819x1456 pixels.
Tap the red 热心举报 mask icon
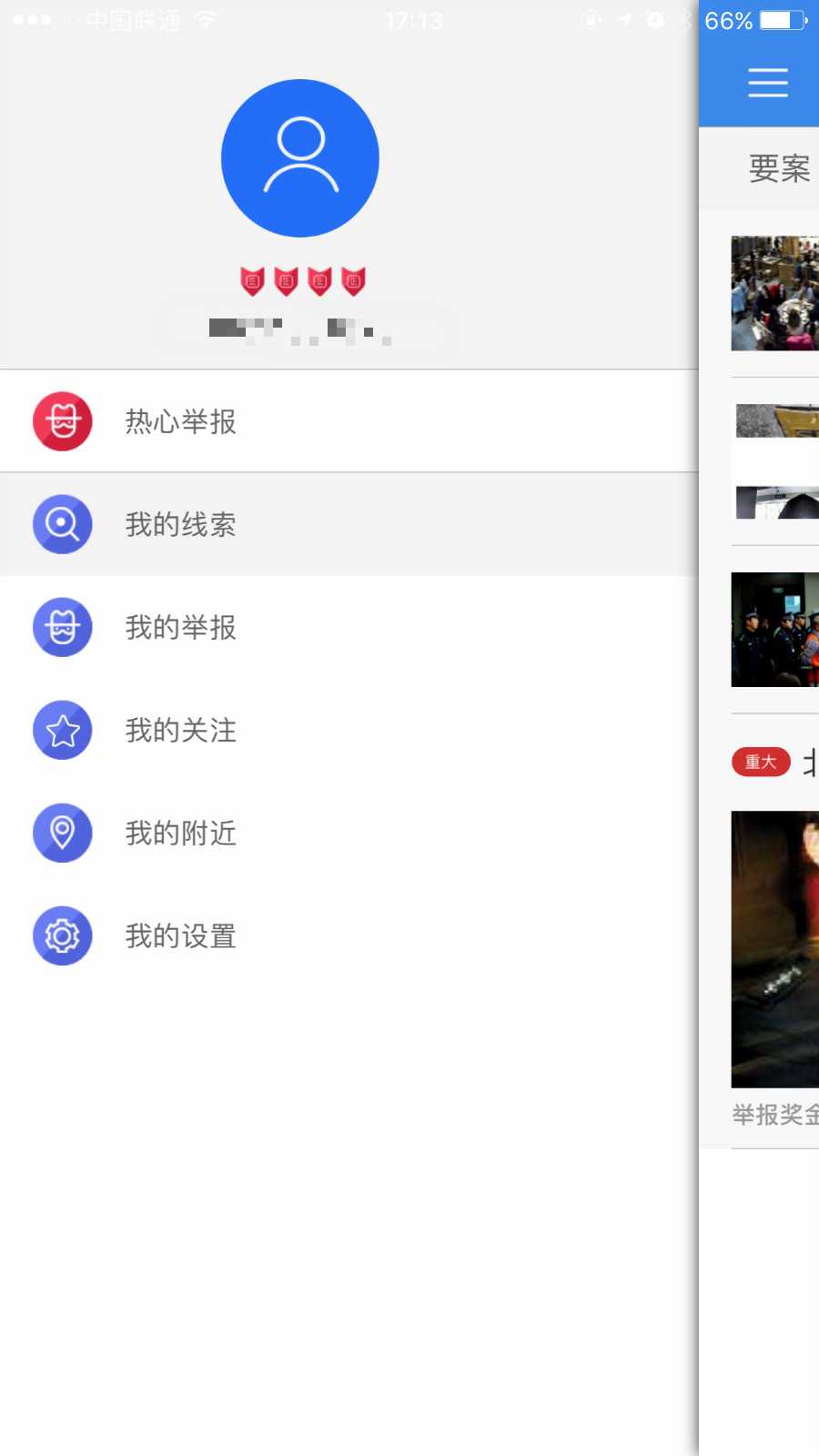click(63, 421)
